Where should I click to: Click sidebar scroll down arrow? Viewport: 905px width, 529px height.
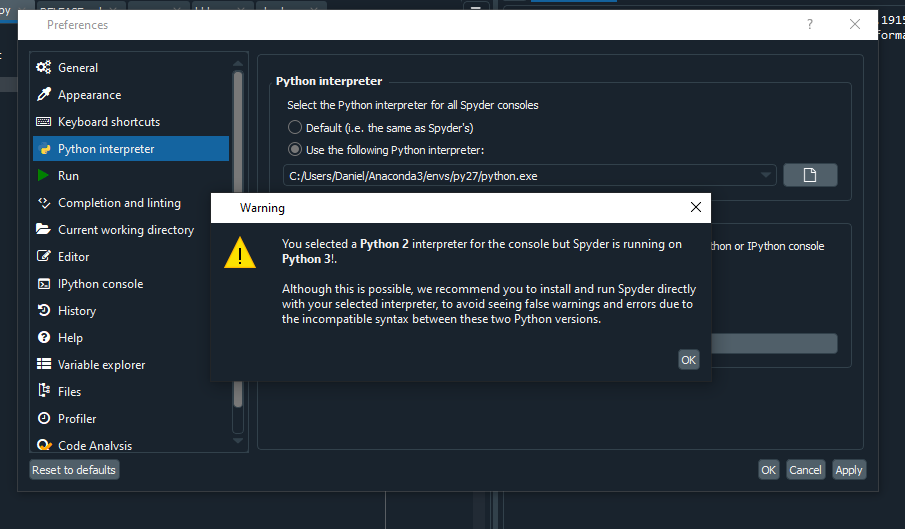[x=238, y=440]
